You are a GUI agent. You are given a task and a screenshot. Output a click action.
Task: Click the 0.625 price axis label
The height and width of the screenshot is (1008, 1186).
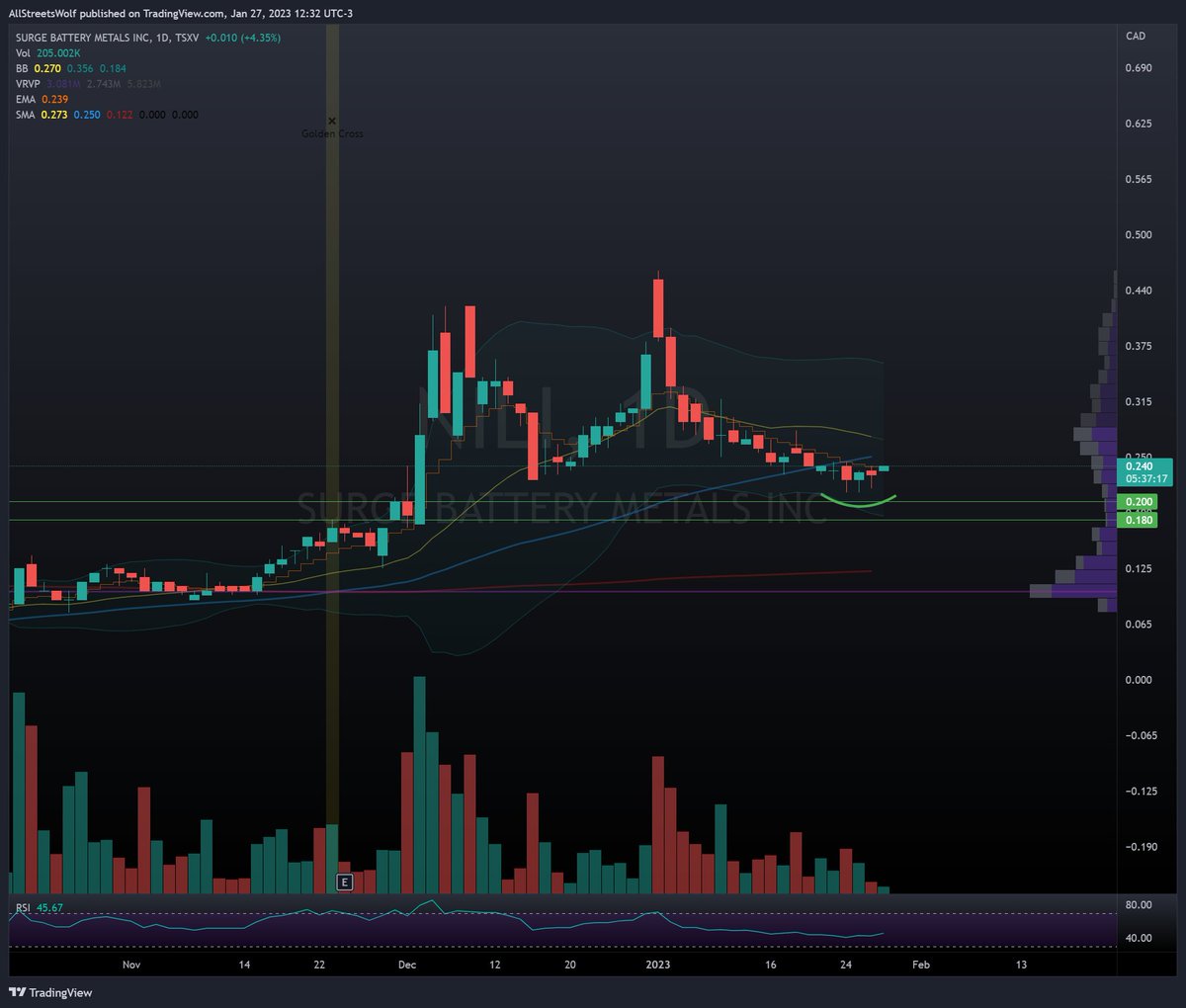click(1139, 124)
